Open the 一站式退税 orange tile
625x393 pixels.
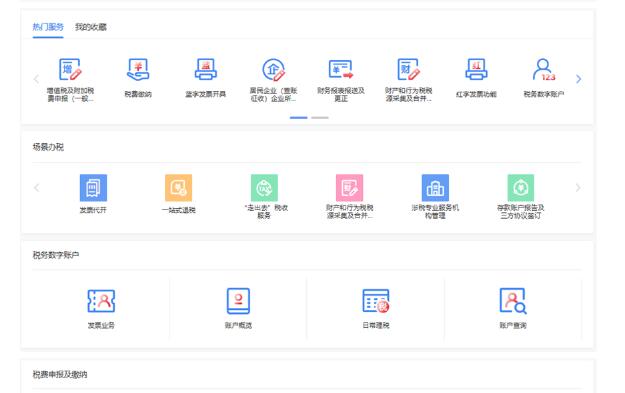[179, 188]
